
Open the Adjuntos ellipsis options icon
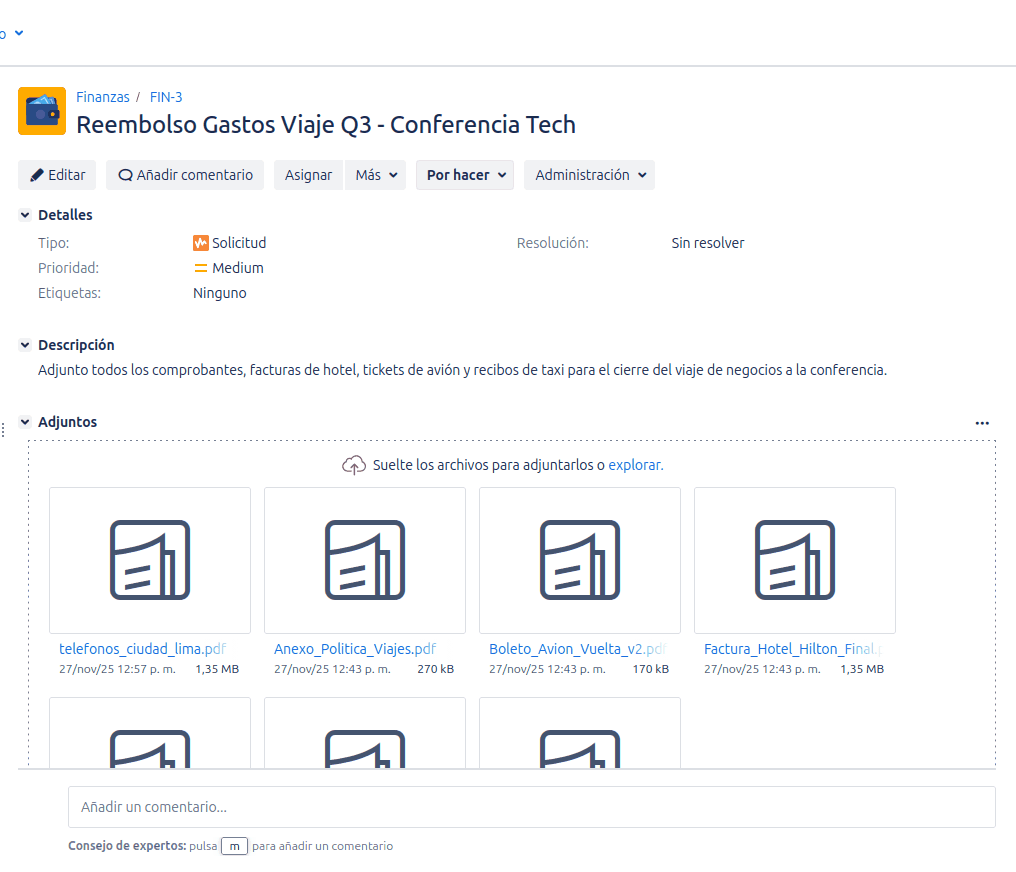point(982,422)
